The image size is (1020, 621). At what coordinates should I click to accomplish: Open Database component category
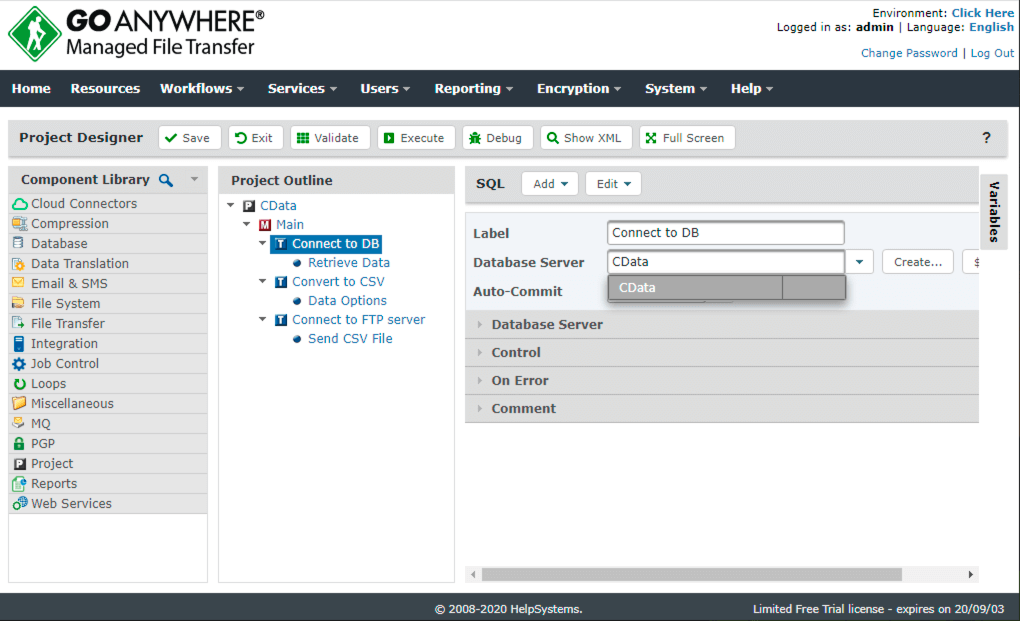coord(108,243)
